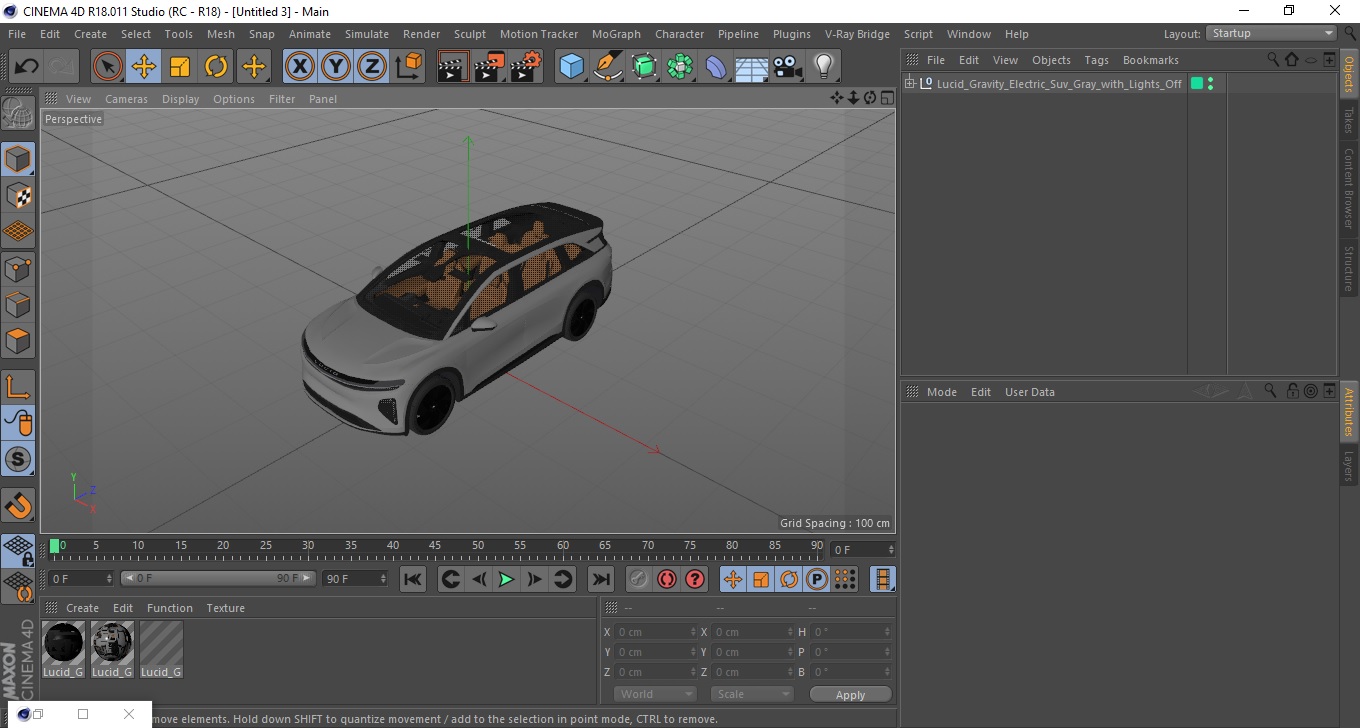1360x728 pixels.
Task: Switch to Points mode
Action: [18, 268]
